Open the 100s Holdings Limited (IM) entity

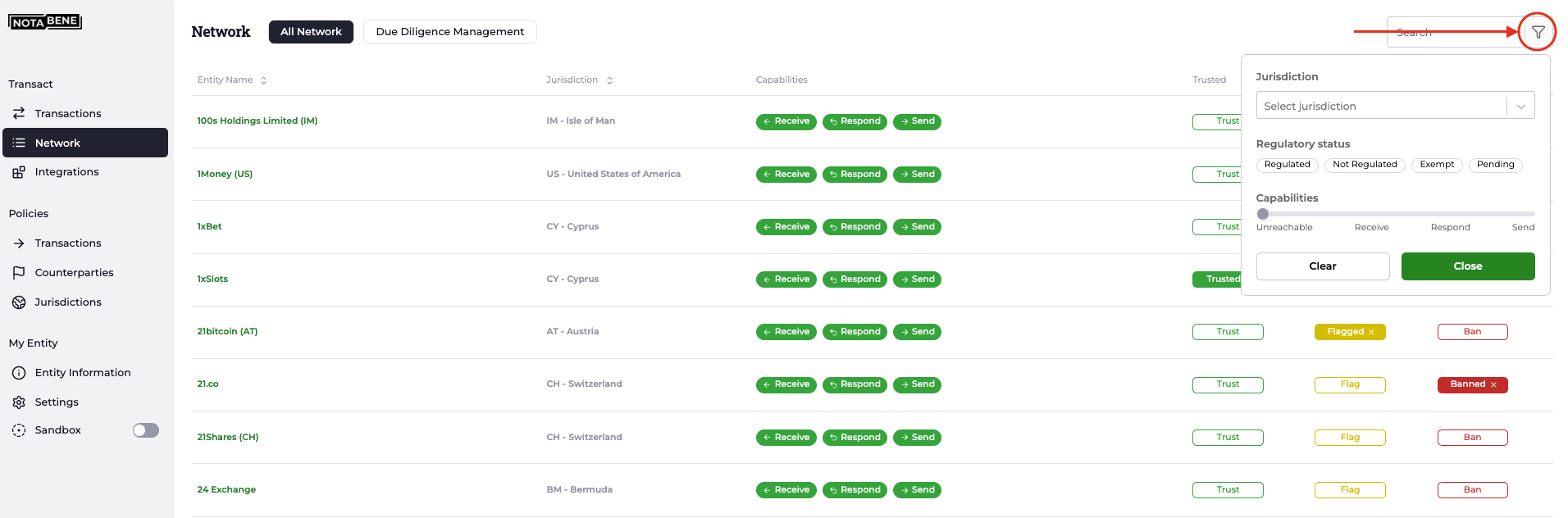point(258,121)
